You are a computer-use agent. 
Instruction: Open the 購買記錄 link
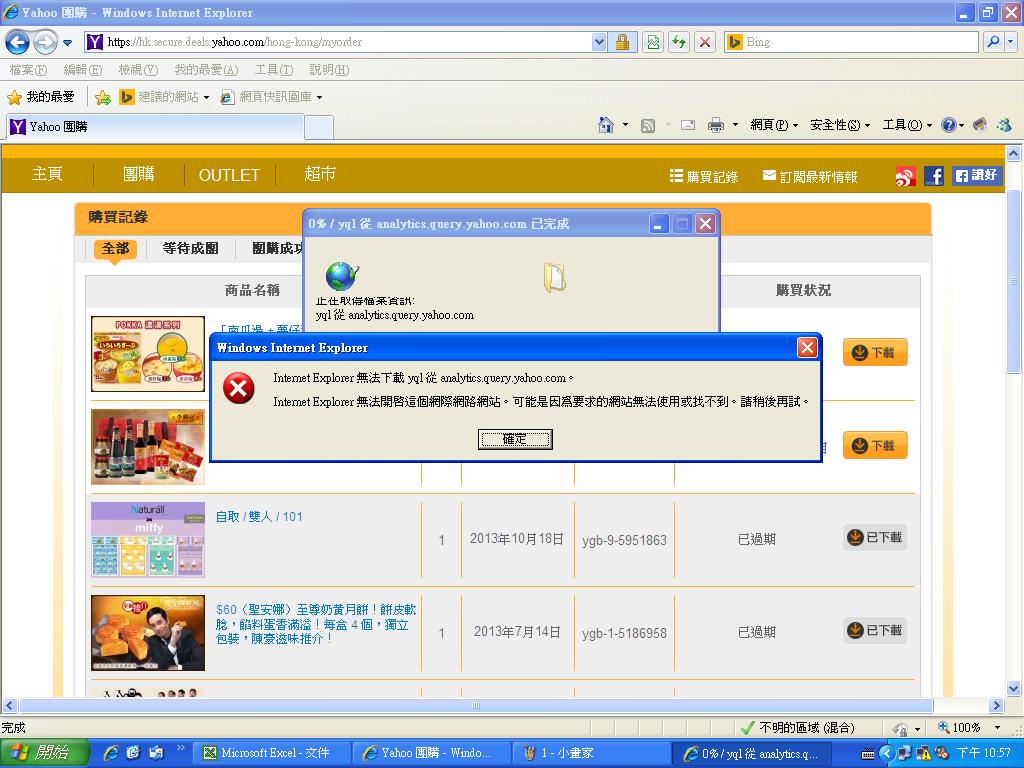point(704,176)
